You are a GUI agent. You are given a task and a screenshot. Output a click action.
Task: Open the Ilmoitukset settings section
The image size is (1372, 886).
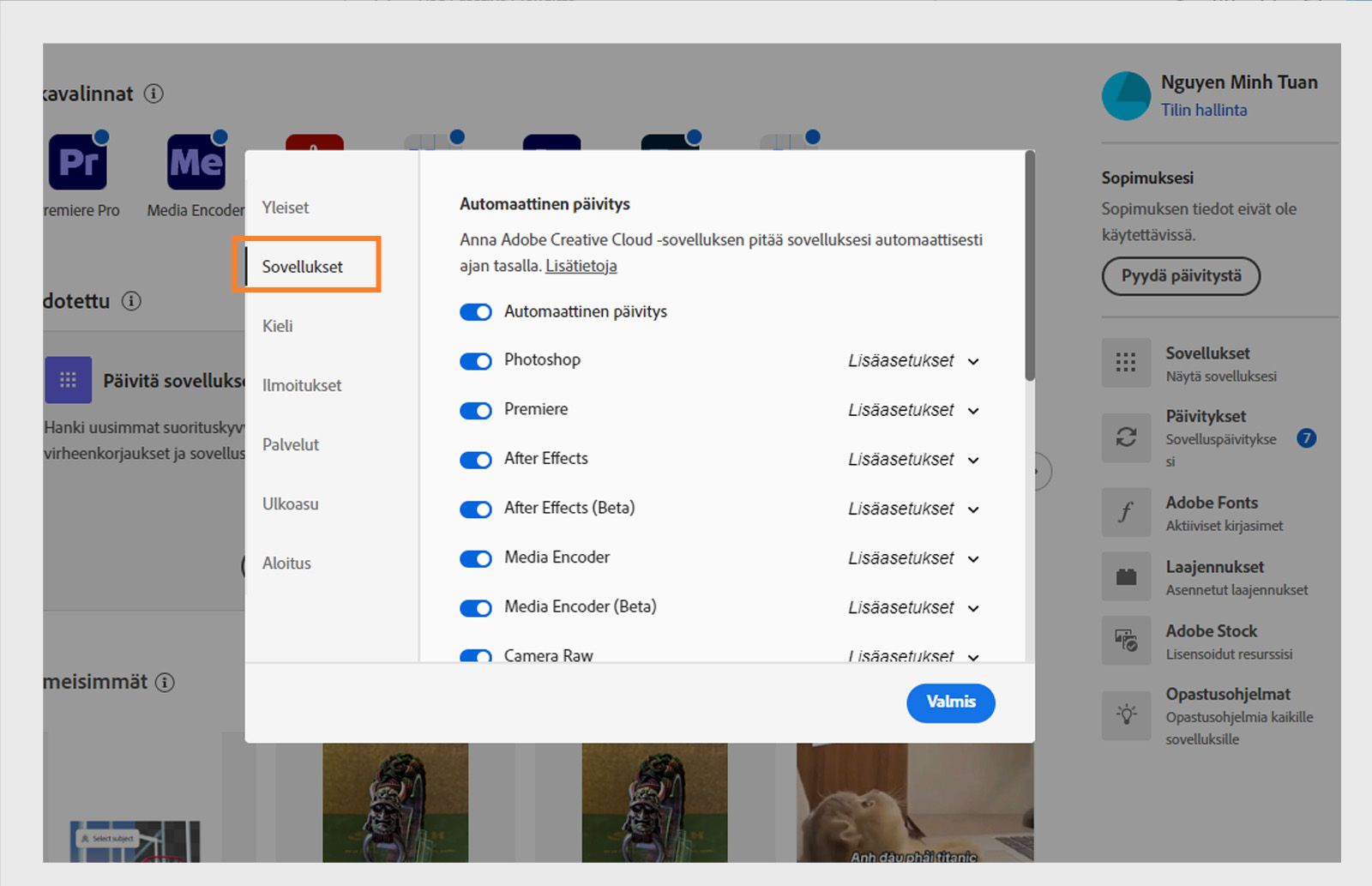pos(302,385)
